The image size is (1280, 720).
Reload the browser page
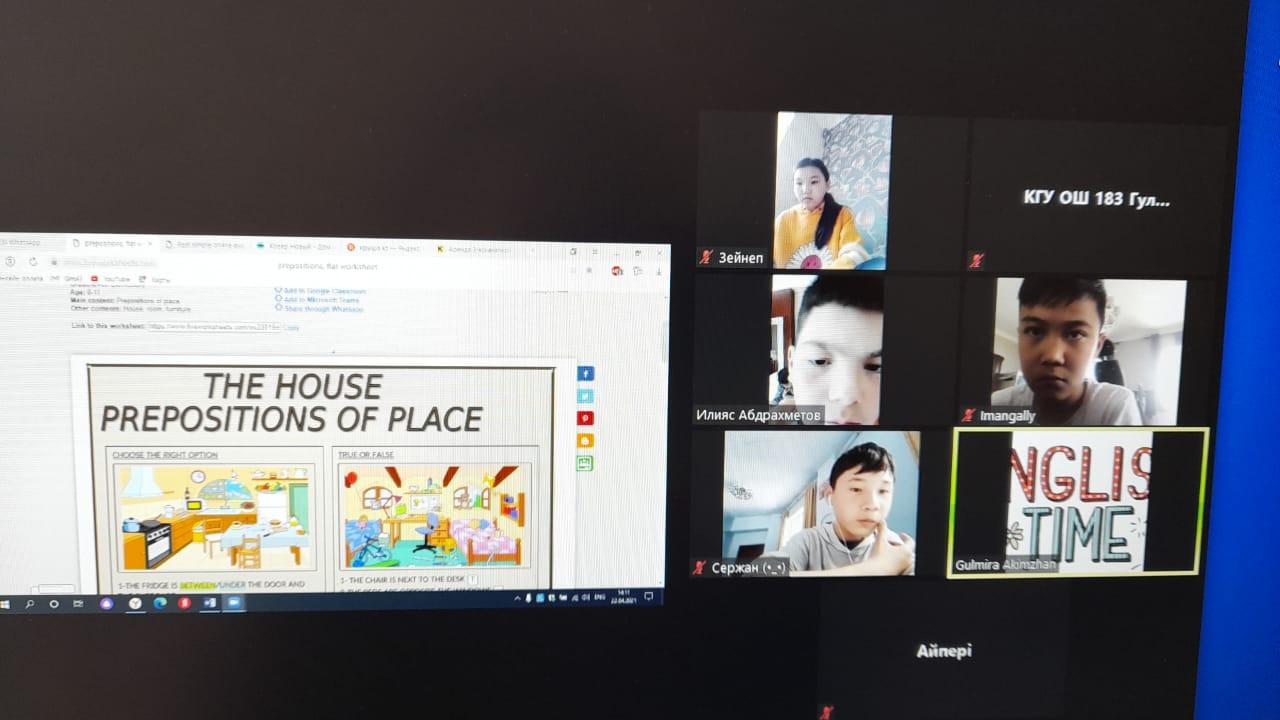(x=33, y=262)
